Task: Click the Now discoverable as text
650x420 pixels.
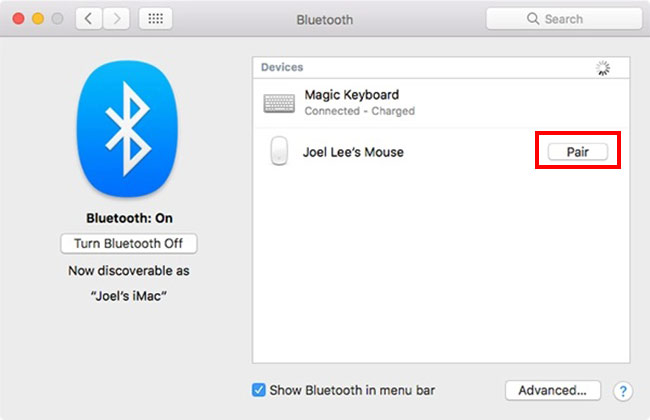Action: (x=129, y=271)
